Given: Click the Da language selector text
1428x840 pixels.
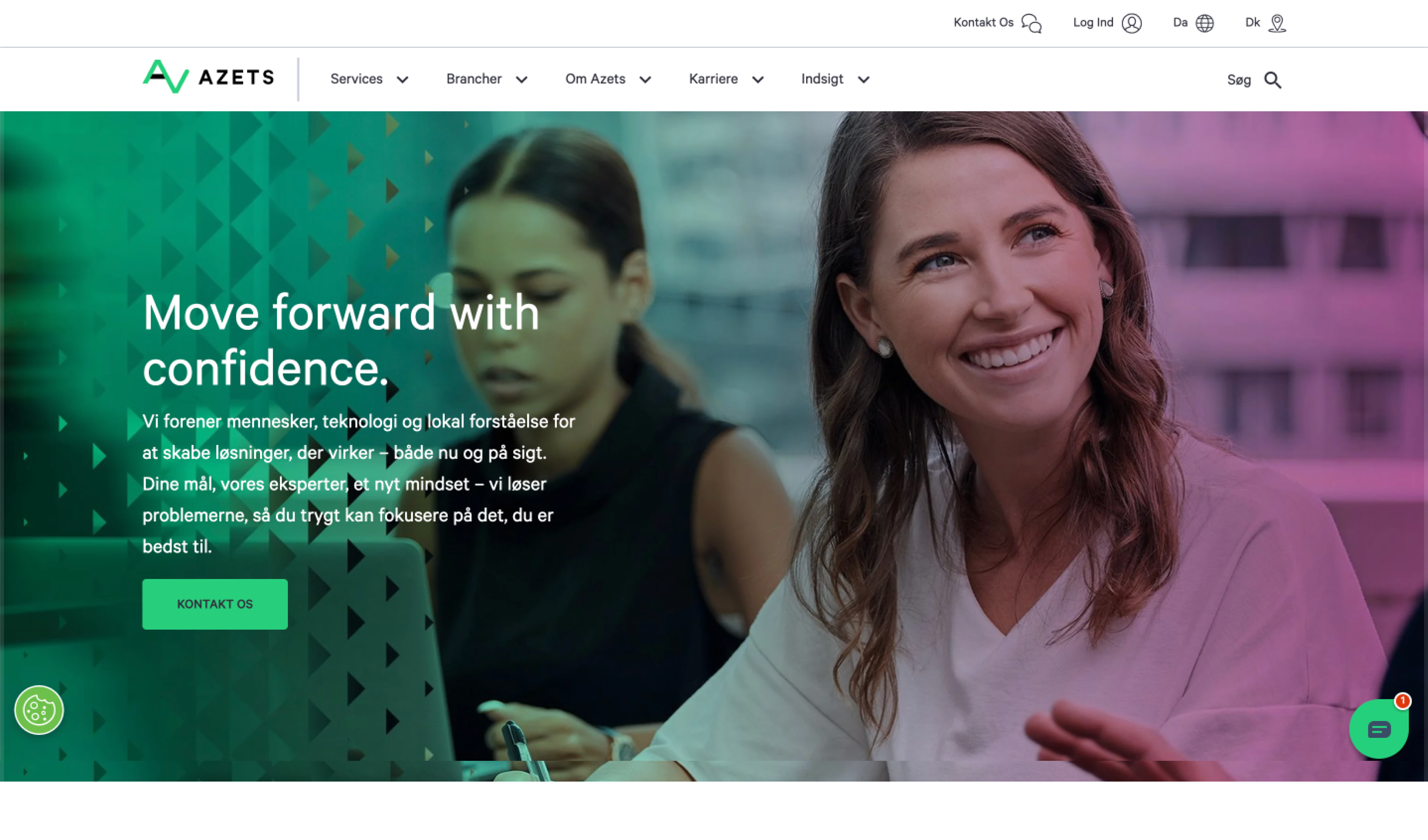Looking at the screenshot, I should tap(1180, 23).
